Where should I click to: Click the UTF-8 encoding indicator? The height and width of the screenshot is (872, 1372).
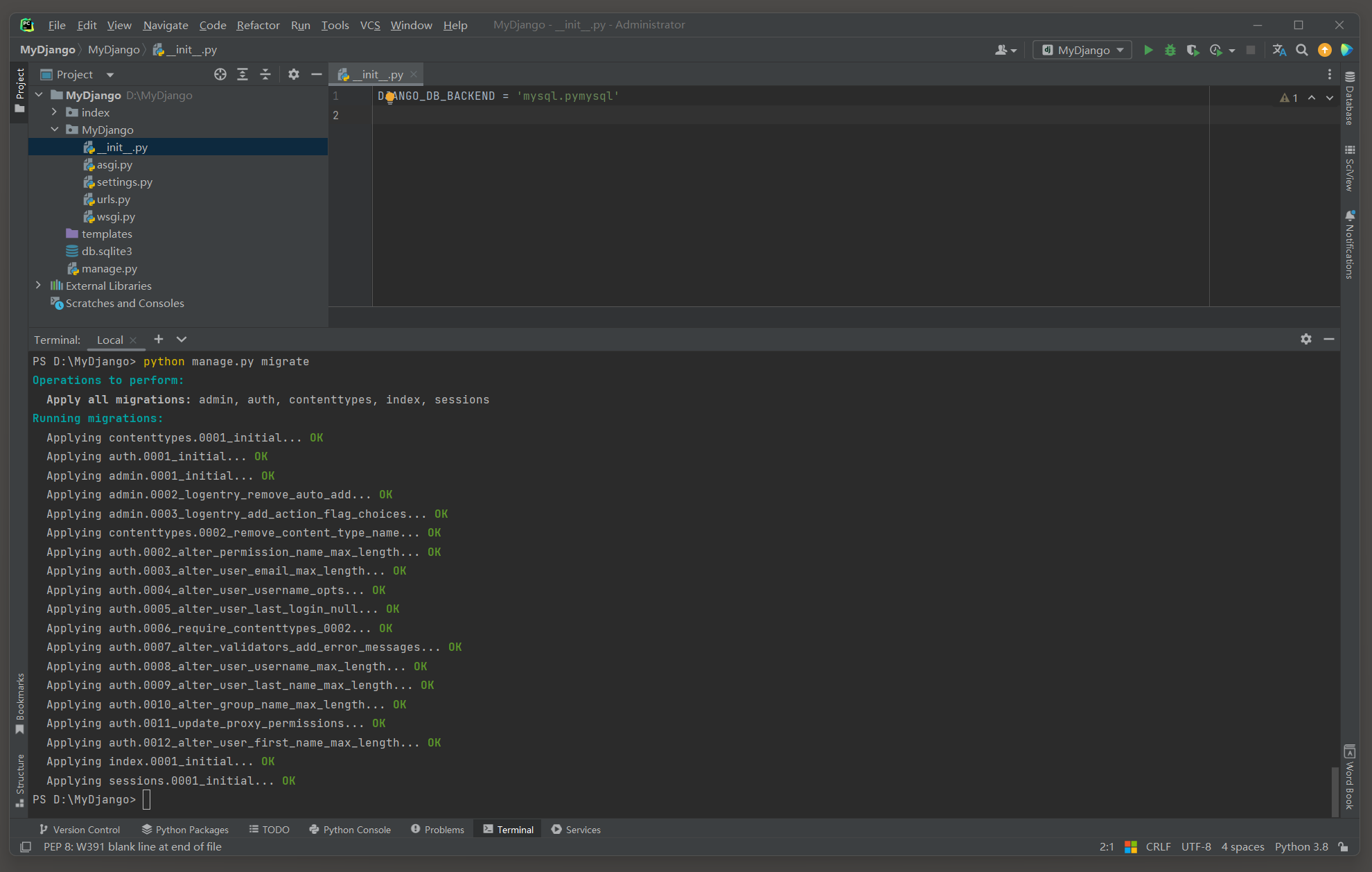tap(1195, 848)
